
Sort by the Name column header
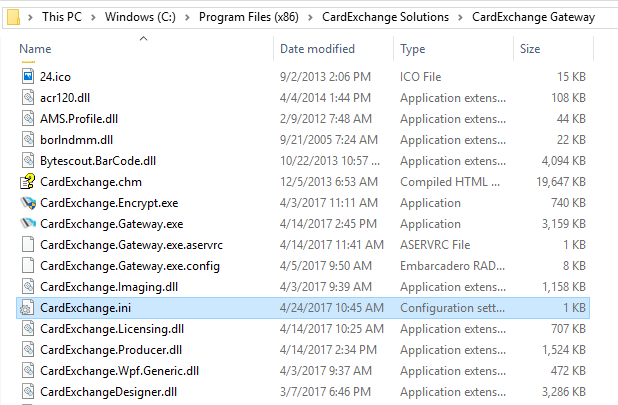click(35, 49)
